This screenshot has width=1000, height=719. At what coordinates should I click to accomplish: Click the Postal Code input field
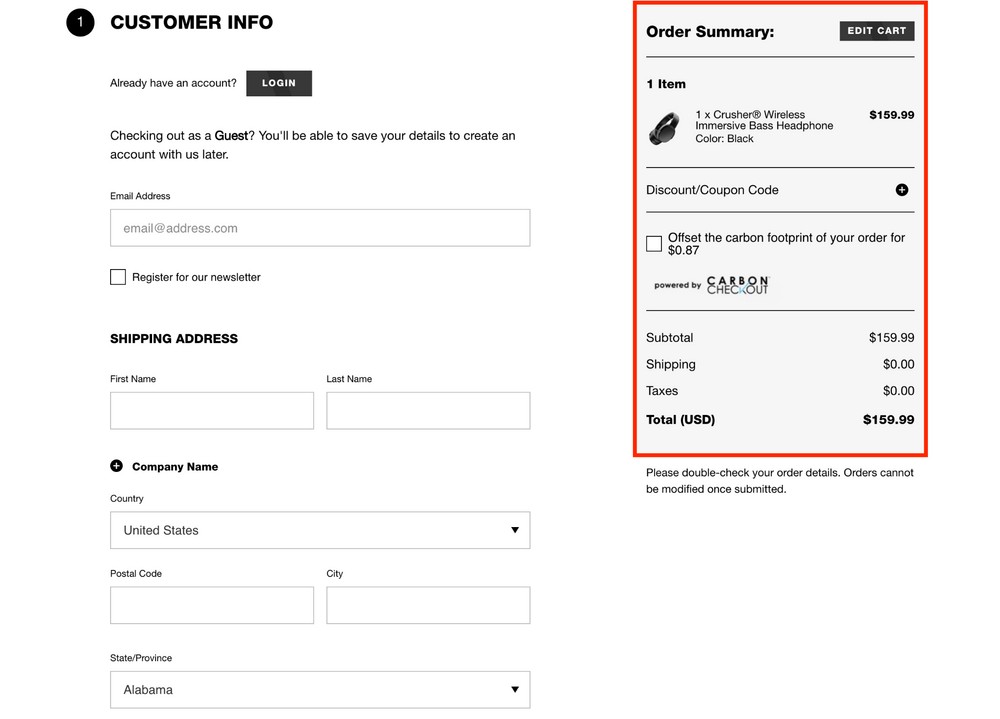click(x=212, y=605)
